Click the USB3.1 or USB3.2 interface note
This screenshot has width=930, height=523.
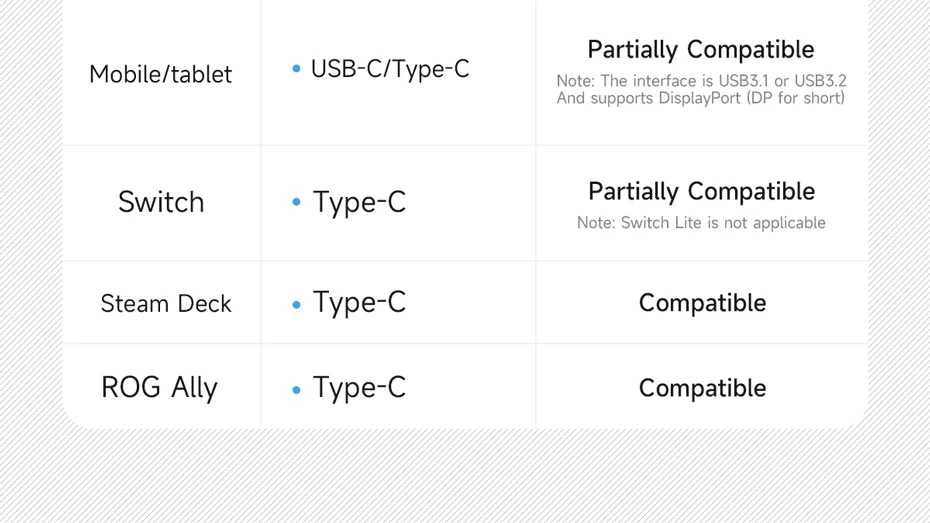coord(701,80)
